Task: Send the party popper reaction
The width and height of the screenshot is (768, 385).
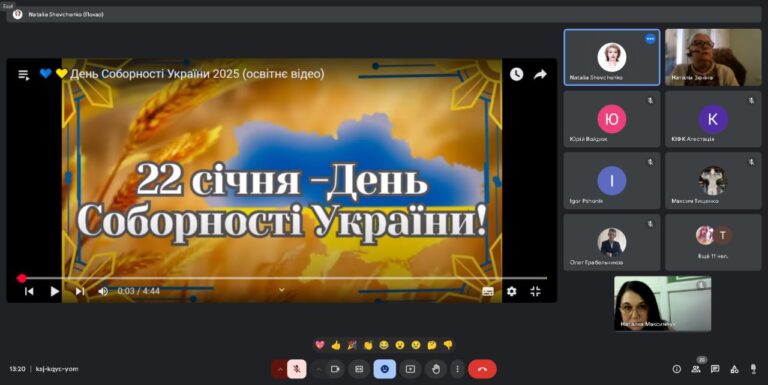Action: [x=352, y=345]
